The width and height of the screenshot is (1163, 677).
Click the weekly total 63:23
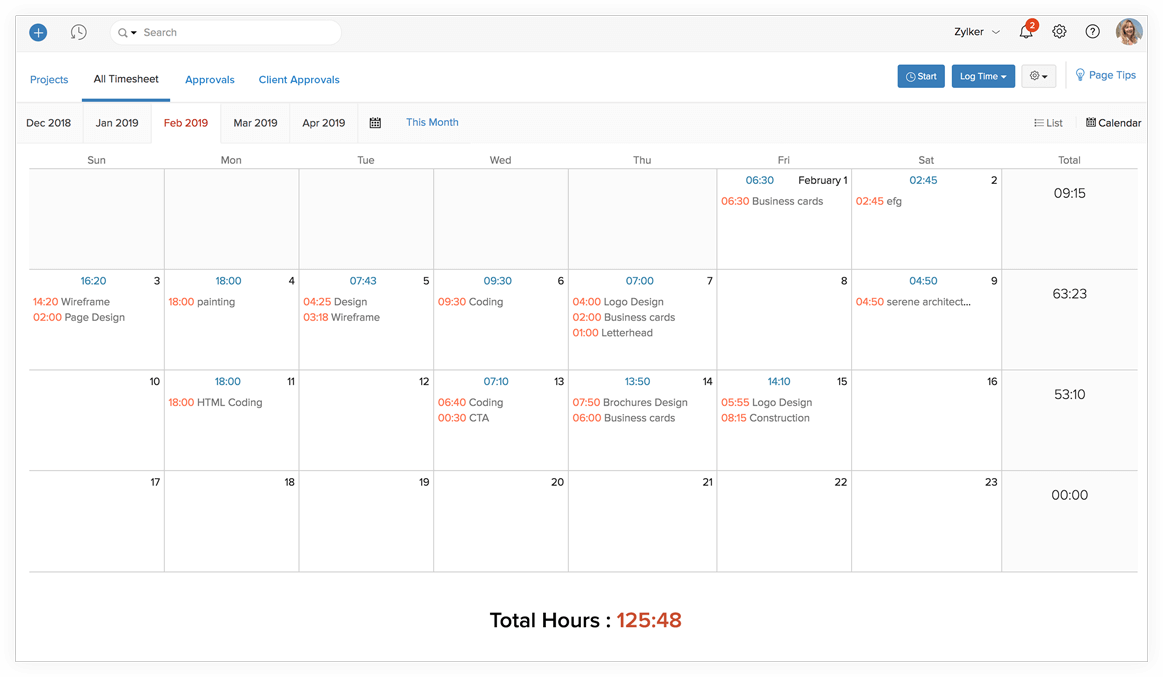tap(1070, 294)
